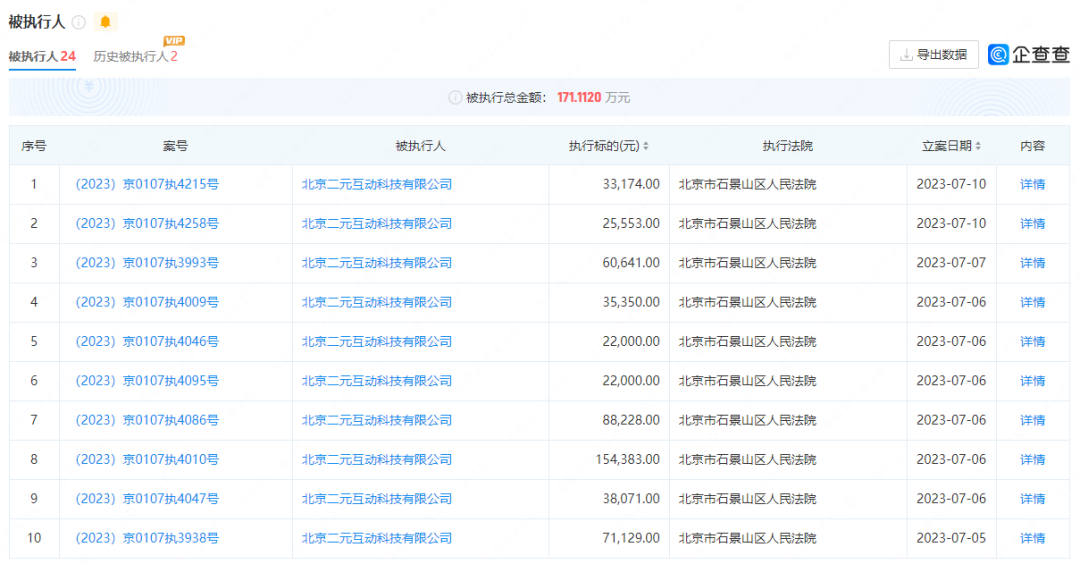View 详情 for case 执3993号
1080x564 pixels.
point(1032,263)
